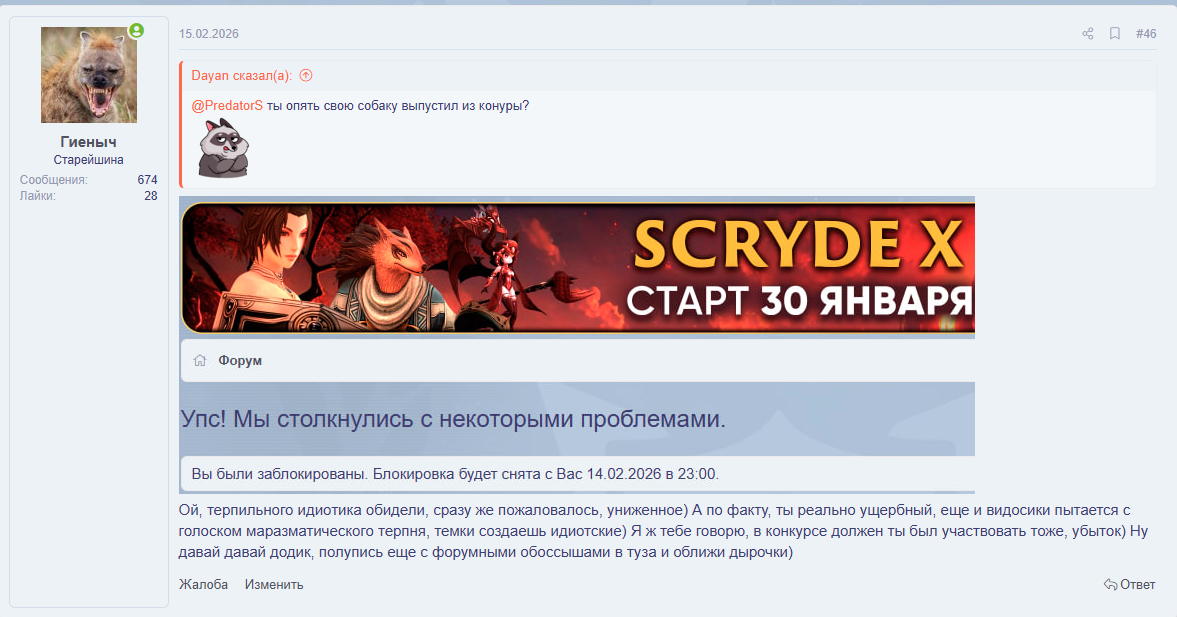Click the Жалоба report link
Viewport: 1177px width, 617px height.
click(203, 585)
